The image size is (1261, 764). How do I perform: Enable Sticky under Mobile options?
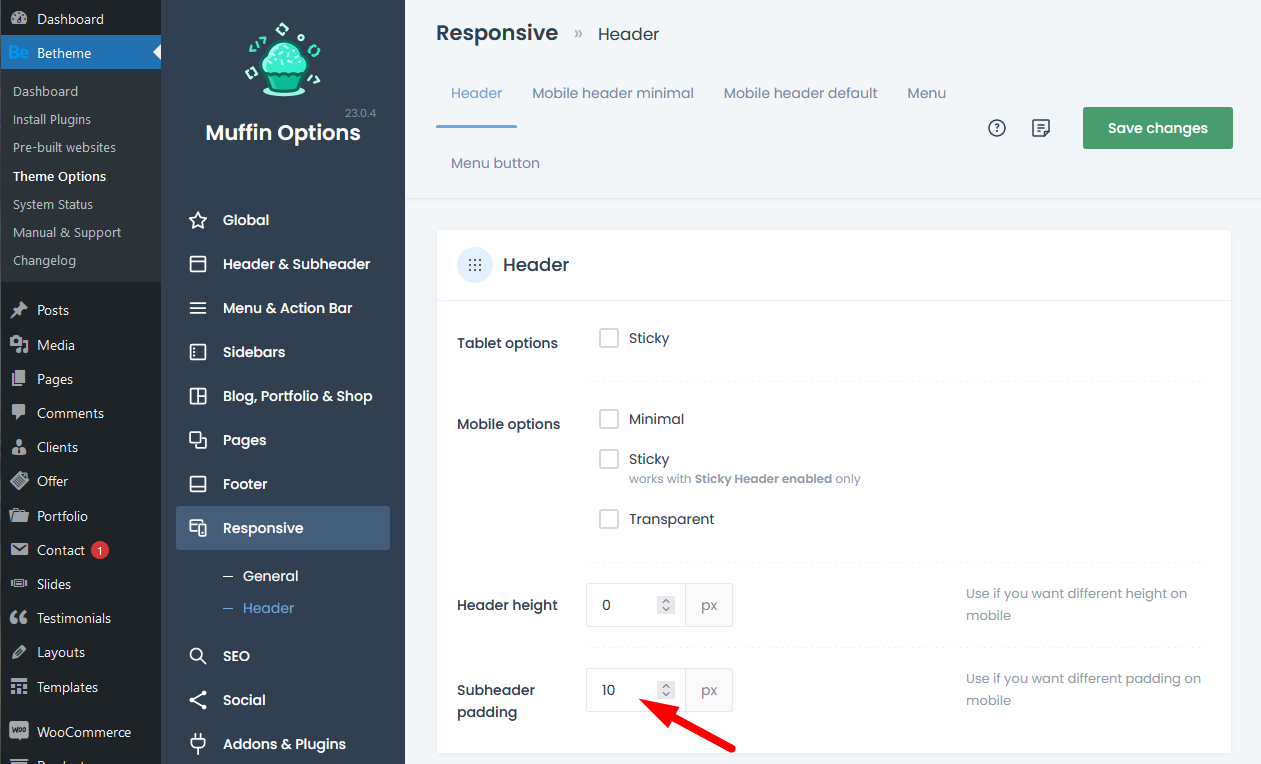pos(609,459)
